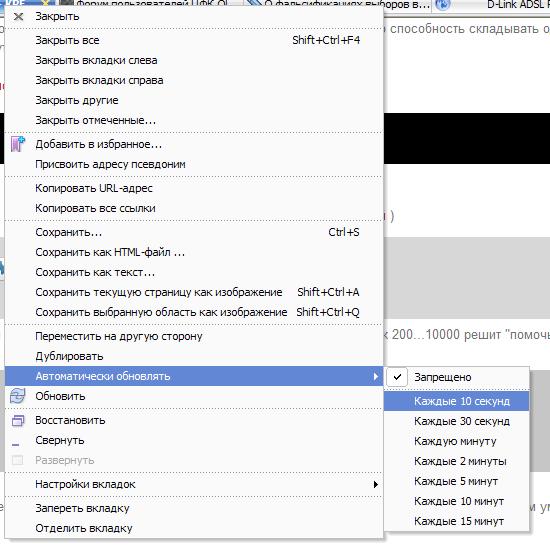The width and height of the screenshot is (550, 552).
Task: Open Закрыть отмеченные… dialog
Action: point(194,120)
